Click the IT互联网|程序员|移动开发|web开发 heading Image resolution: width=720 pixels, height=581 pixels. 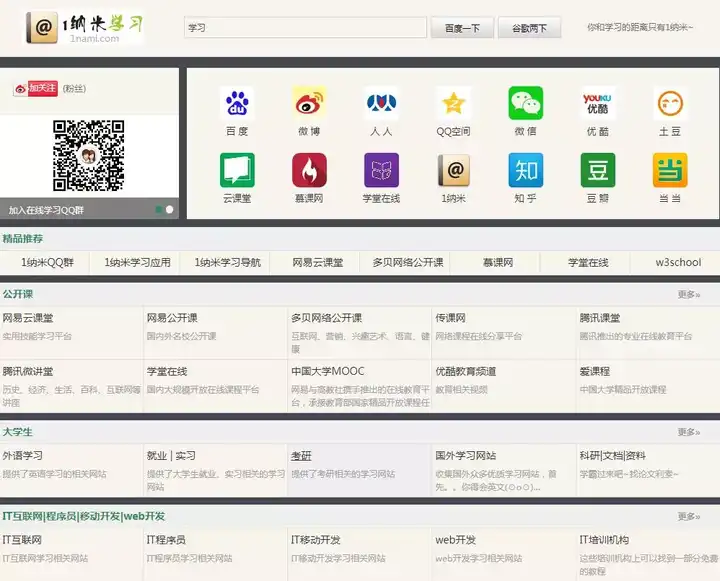click(x=84, y=516)
